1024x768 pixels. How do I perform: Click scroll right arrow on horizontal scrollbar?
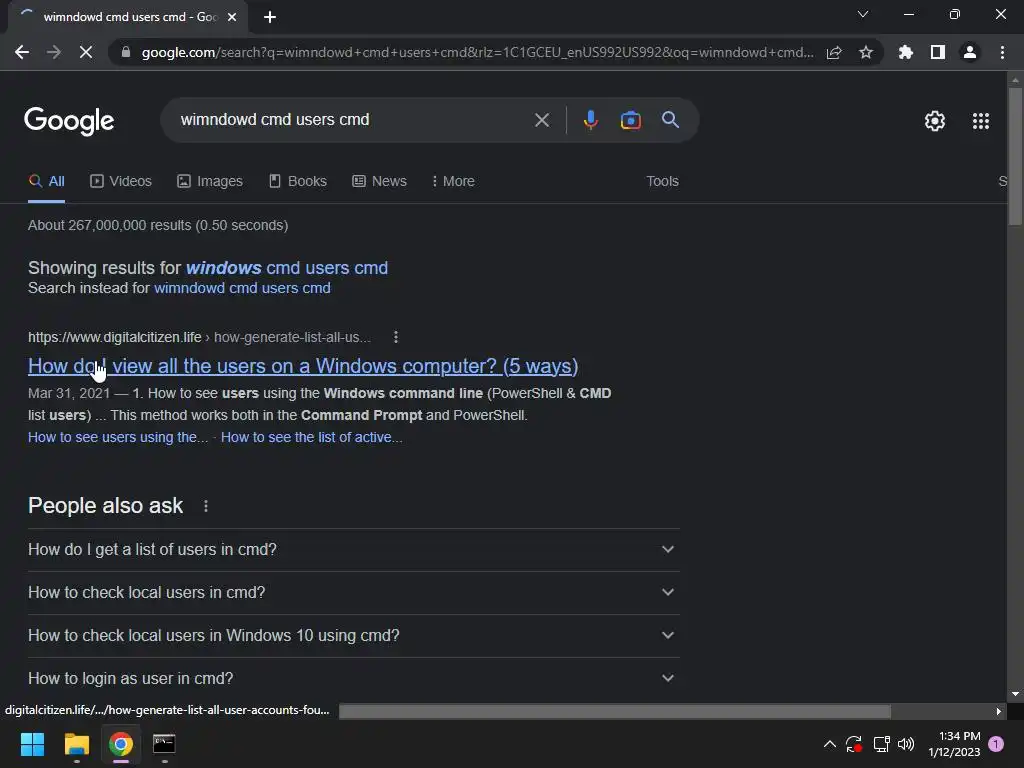[998, 712]
